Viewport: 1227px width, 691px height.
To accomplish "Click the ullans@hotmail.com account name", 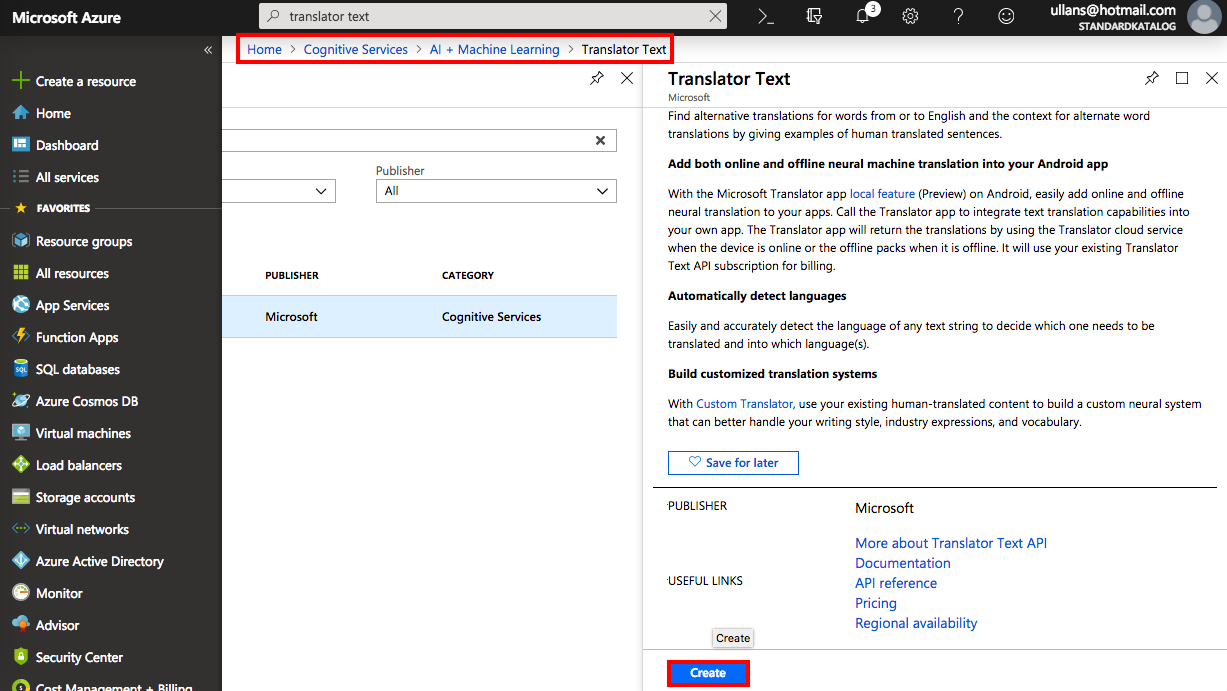I will (x=1113, y=10).
